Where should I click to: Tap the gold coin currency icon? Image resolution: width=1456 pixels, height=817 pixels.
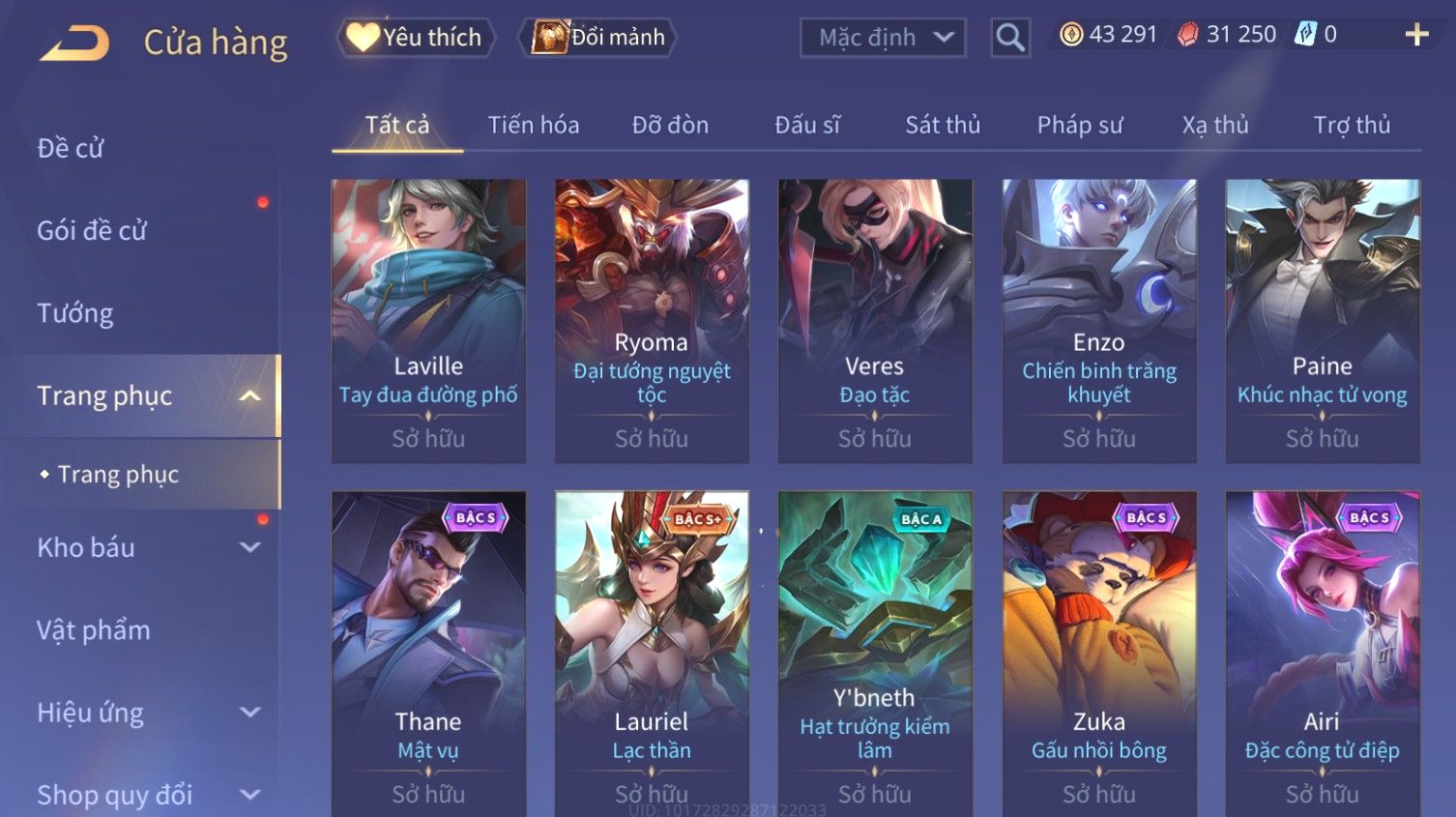tap(1071, 35)
